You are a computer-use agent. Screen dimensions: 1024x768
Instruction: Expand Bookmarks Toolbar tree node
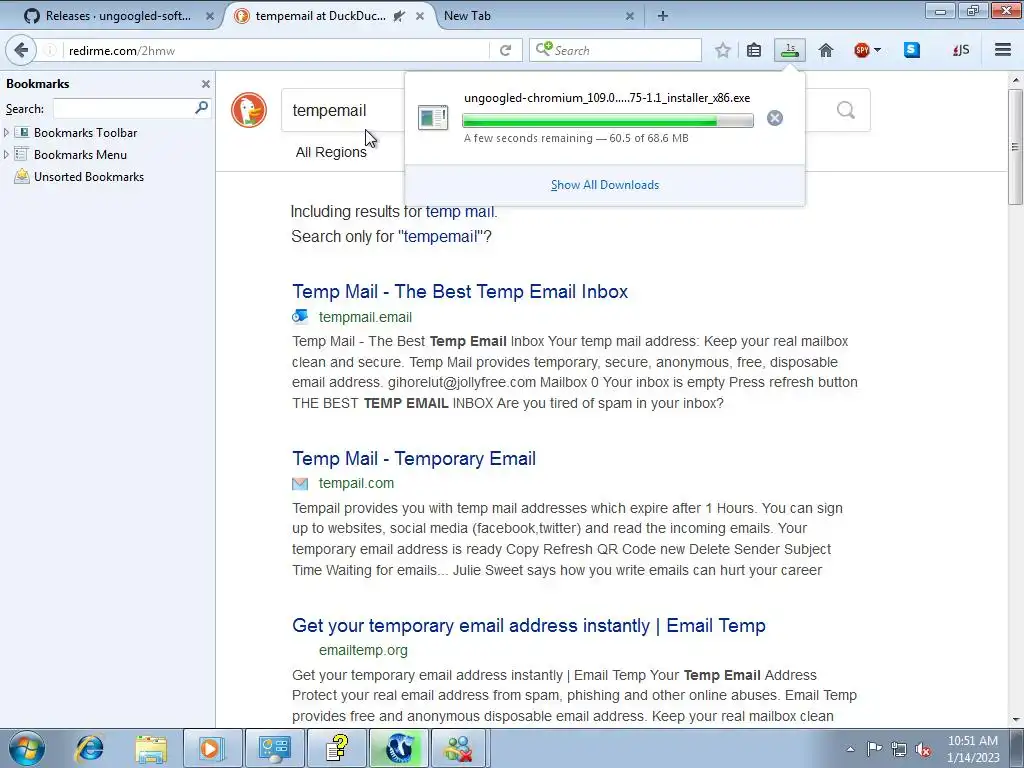7,133
